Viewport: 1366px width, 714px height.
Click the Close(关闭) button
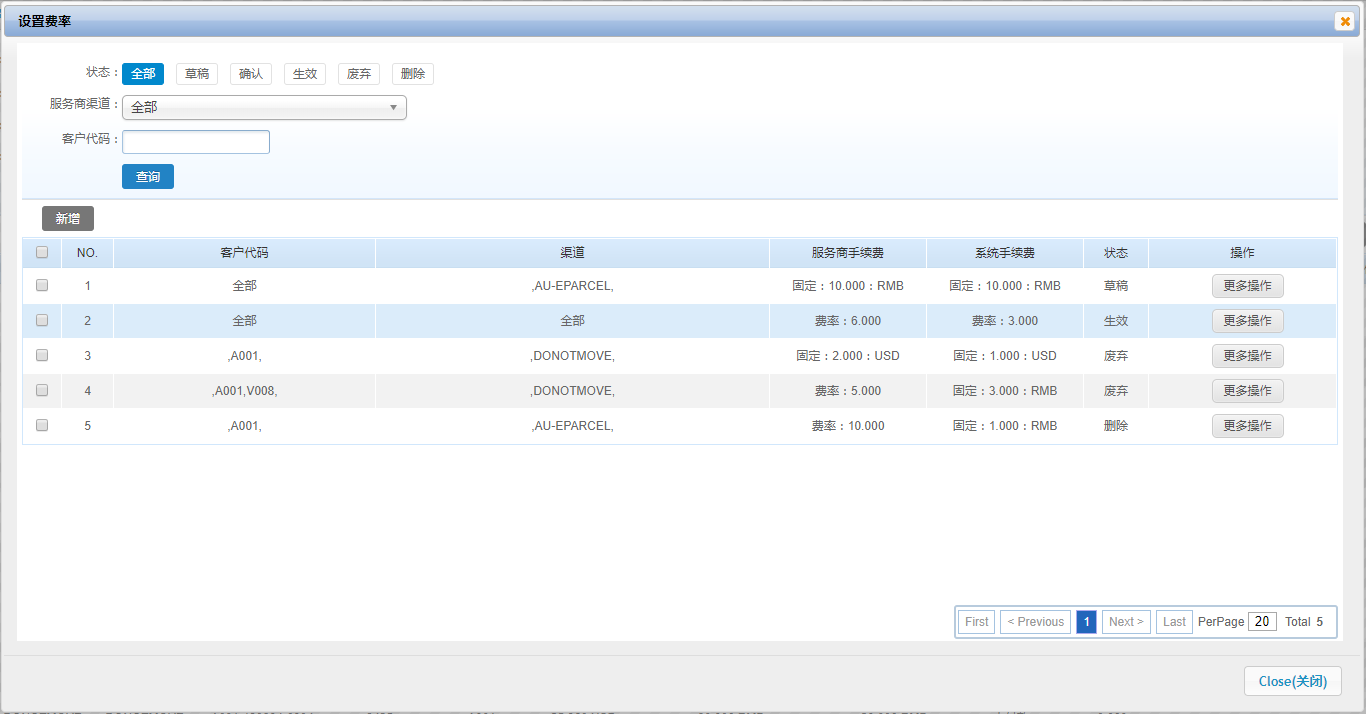click(1292, 681)
